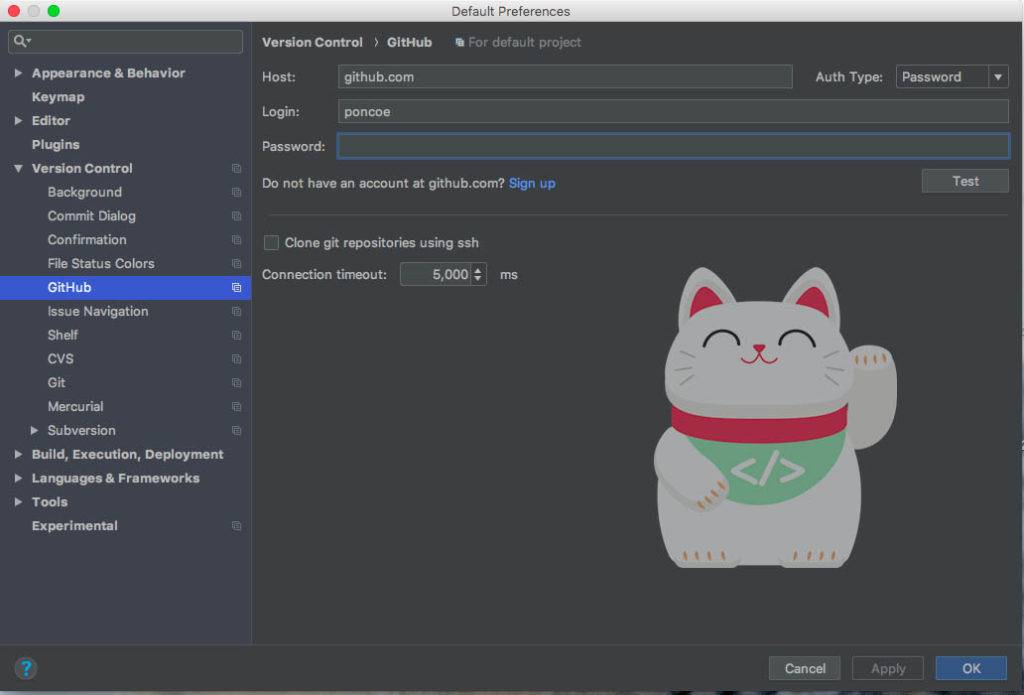Expand the Tools section

pos(18,502)
